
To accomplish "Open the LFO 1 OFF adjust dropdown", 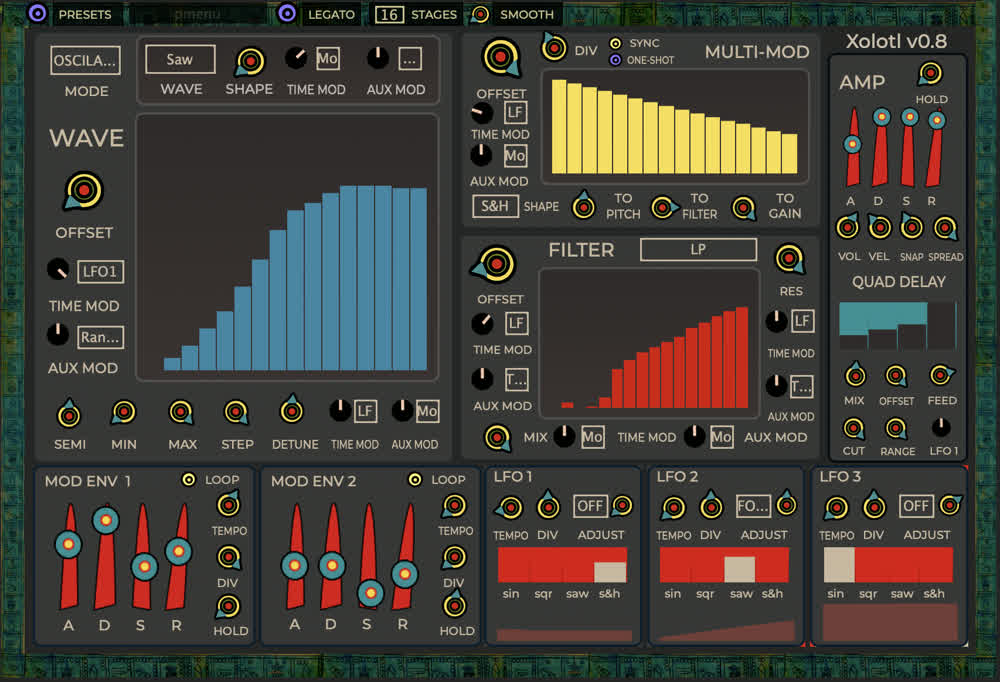I will pyautogui.click(x=590, y=506).
